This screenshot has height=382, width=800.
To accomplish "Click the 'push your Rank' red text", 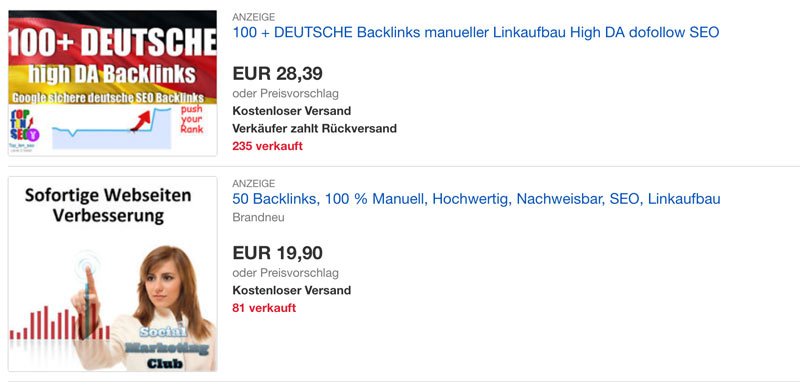I will pos(192,119).
